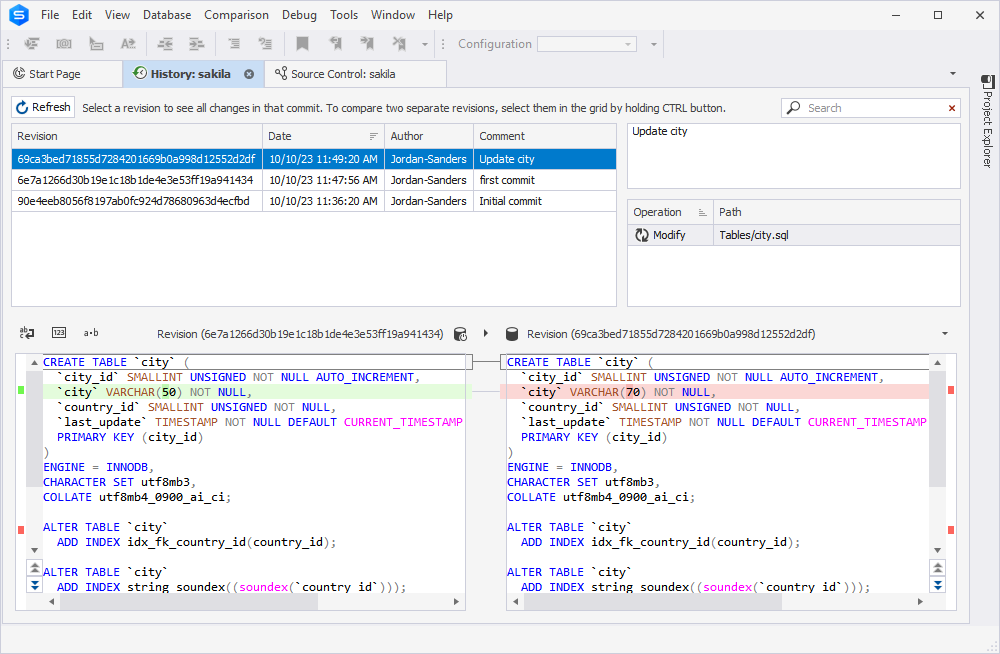Click left diff pane horizontal scrollbar
Image resolution: width=1000 pixels, height=654 pixels.
254,601
